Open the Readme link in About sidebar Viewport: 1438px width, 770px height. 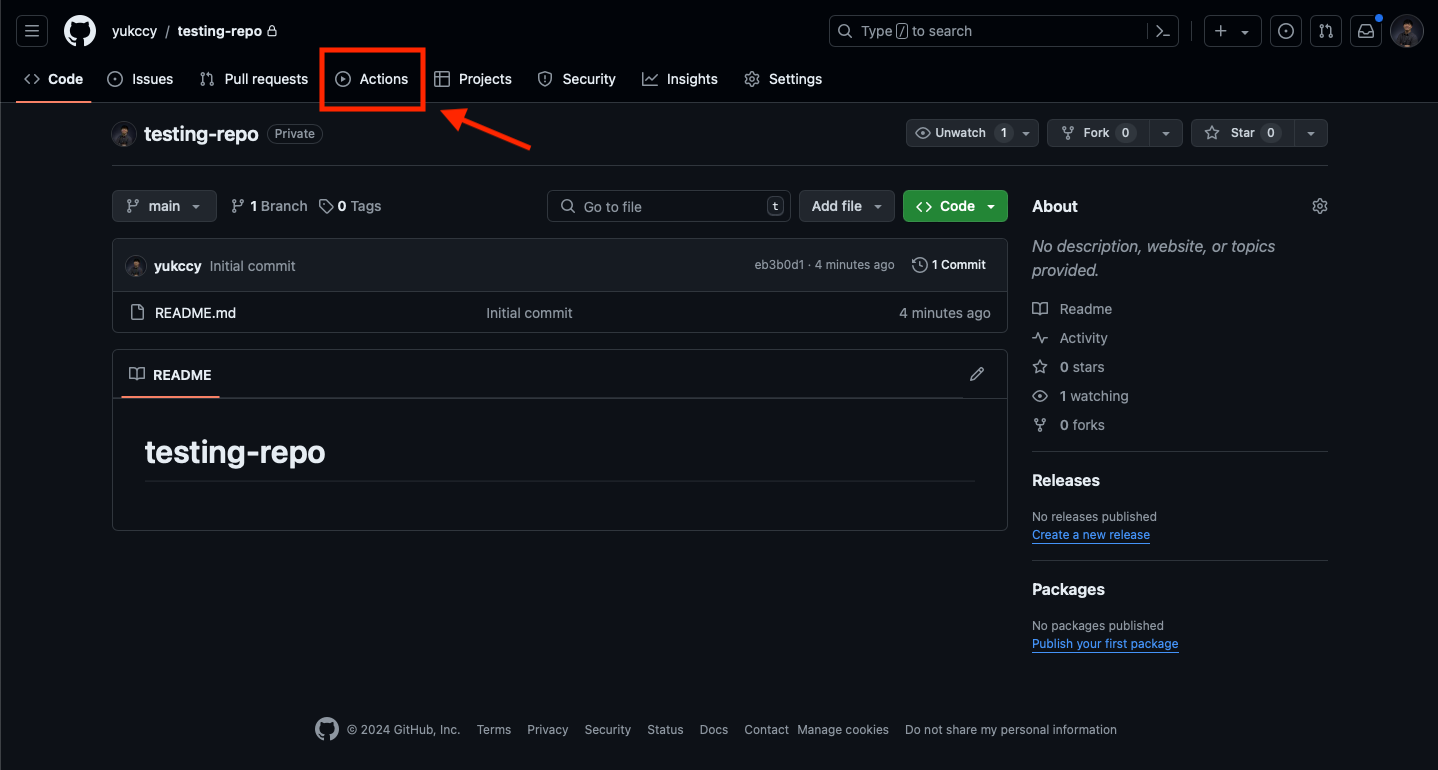pos(1072,309)
